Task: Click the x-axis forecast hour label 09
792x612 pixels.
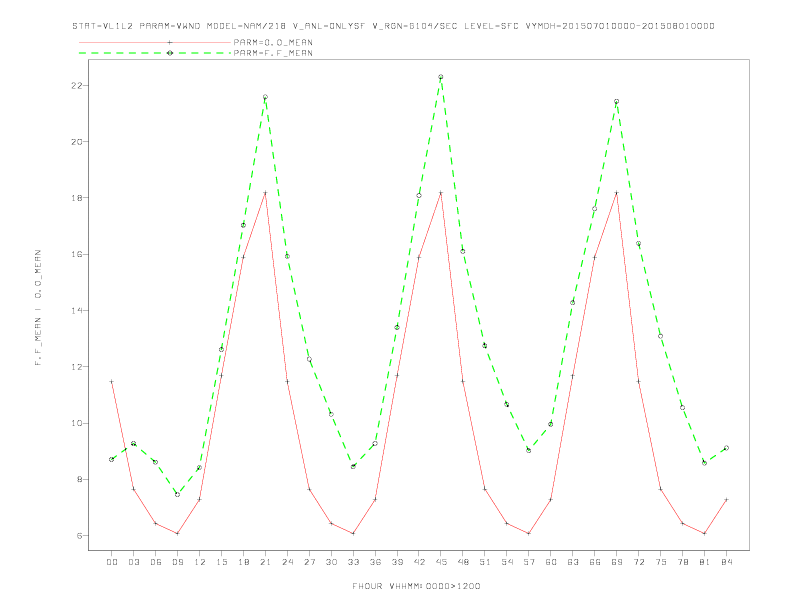Action: pyautogui.click(x=177, y=562)
